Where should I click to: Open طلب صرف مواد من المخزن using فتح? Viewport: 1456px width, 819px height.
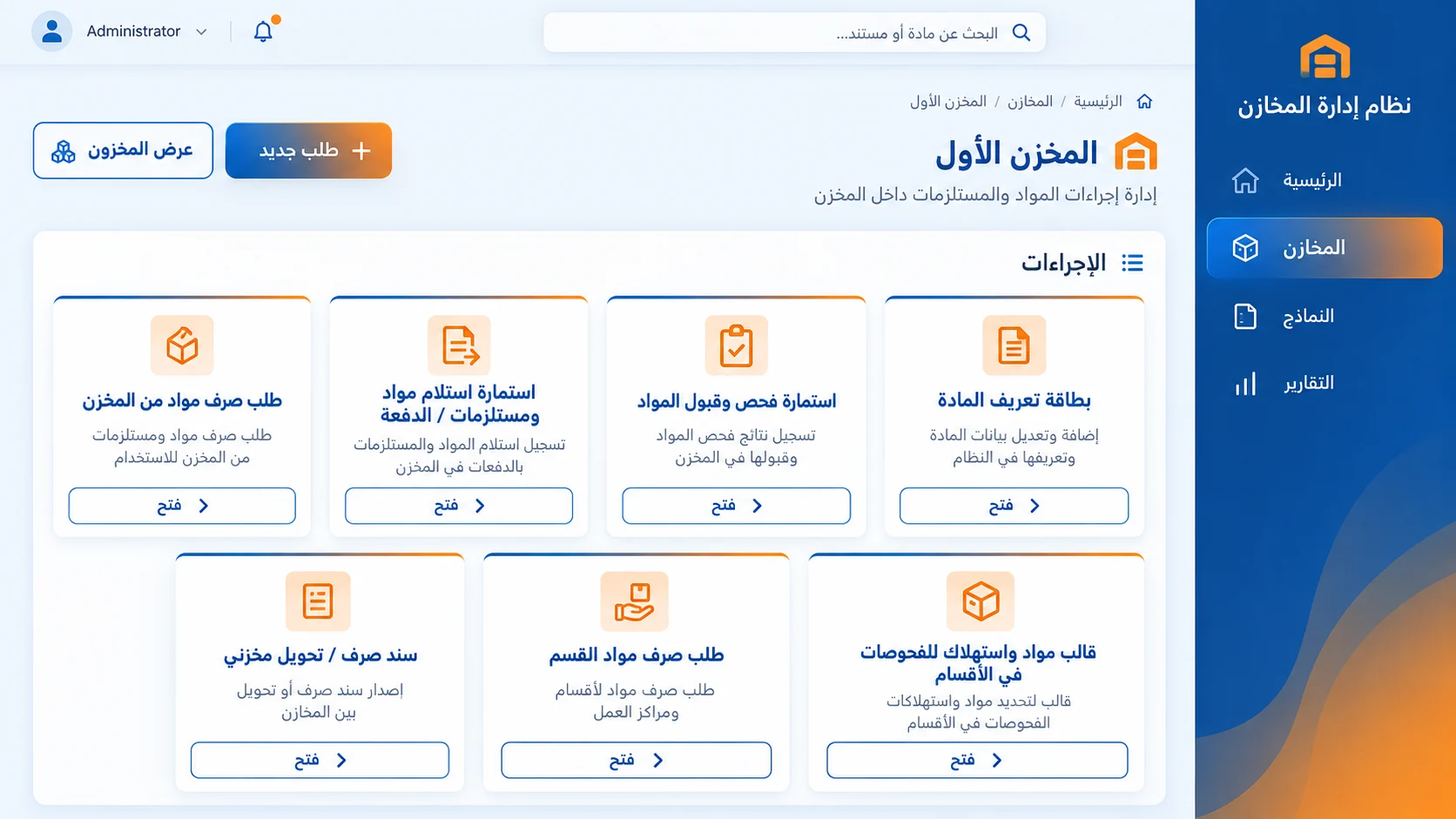(x=182, y=506)
